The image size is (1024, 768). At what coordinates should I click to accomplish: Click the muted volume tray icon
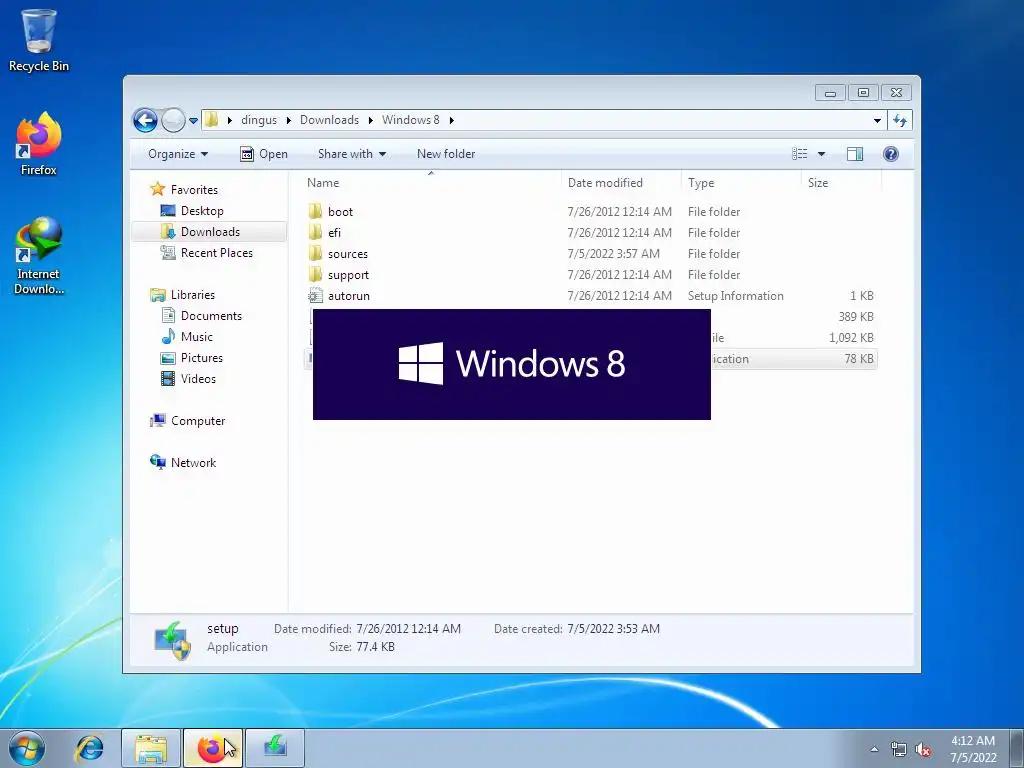click(x=923, y=749)
